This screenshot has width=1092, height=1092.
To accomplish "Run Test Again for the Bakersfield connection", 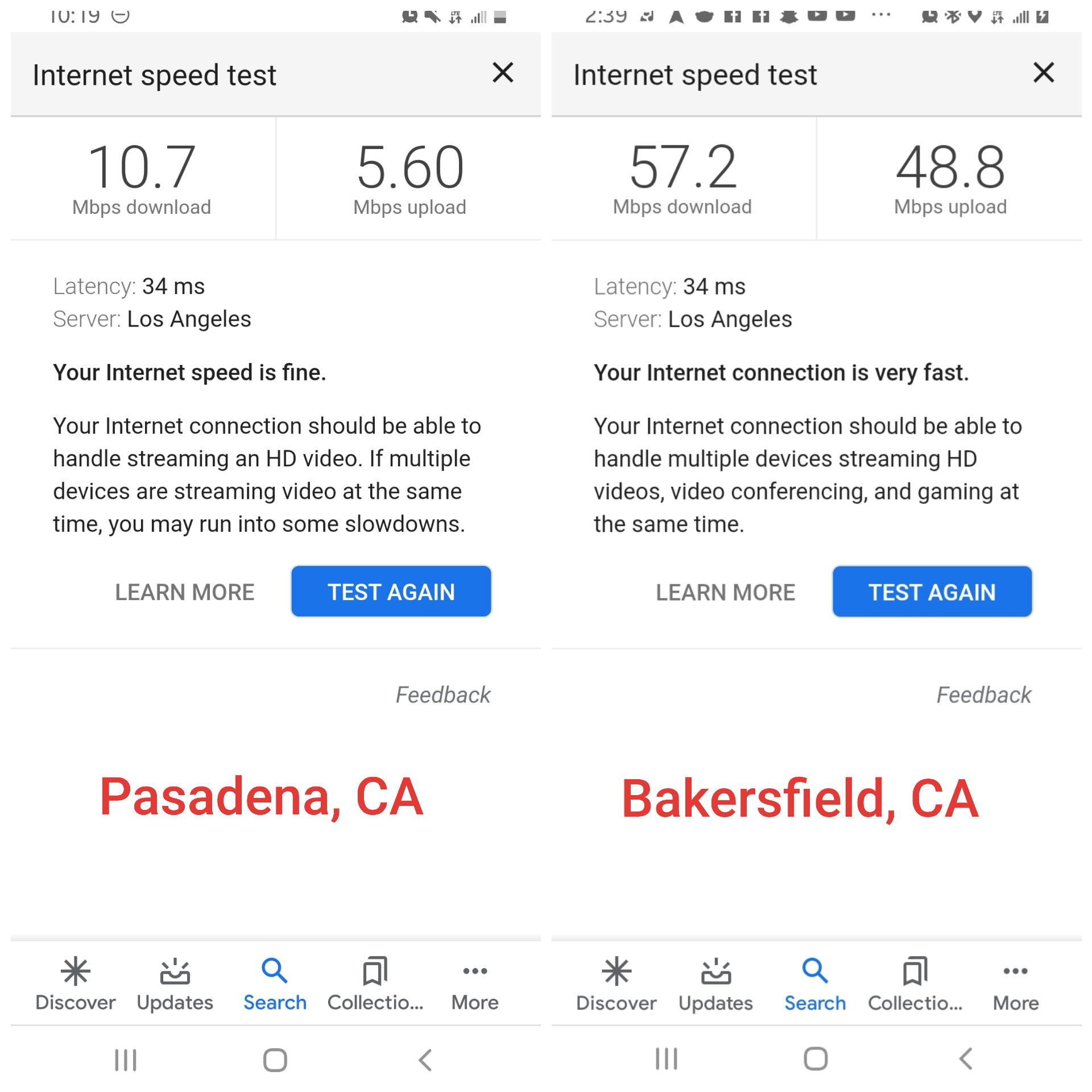I will pos(932,591).
